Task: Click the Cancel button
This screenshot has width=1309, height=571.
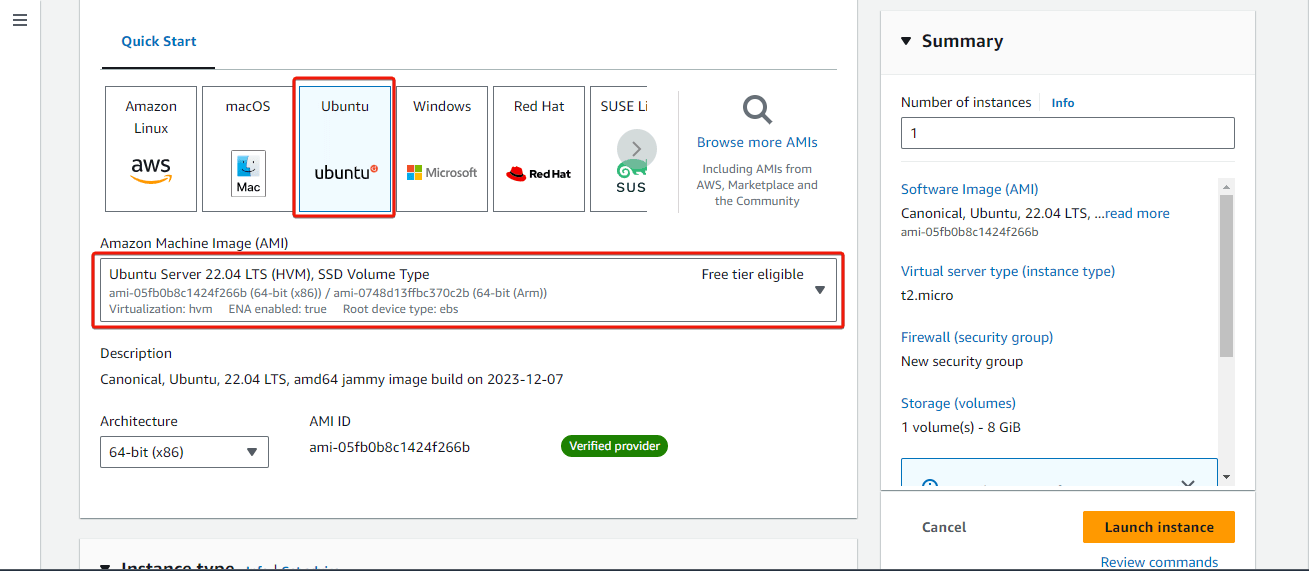Action: (x=944, y=527)
